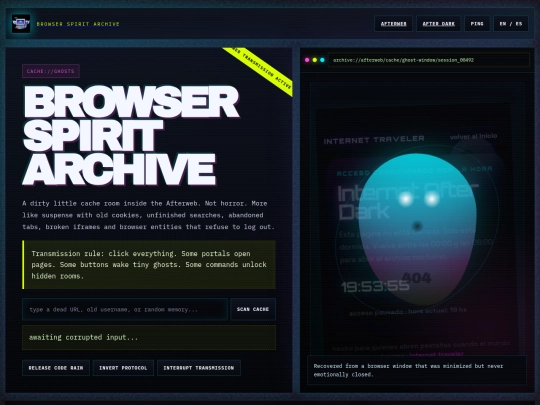
Task: Click the 19:53:55 clock in preview
Action: click(375, 286)
